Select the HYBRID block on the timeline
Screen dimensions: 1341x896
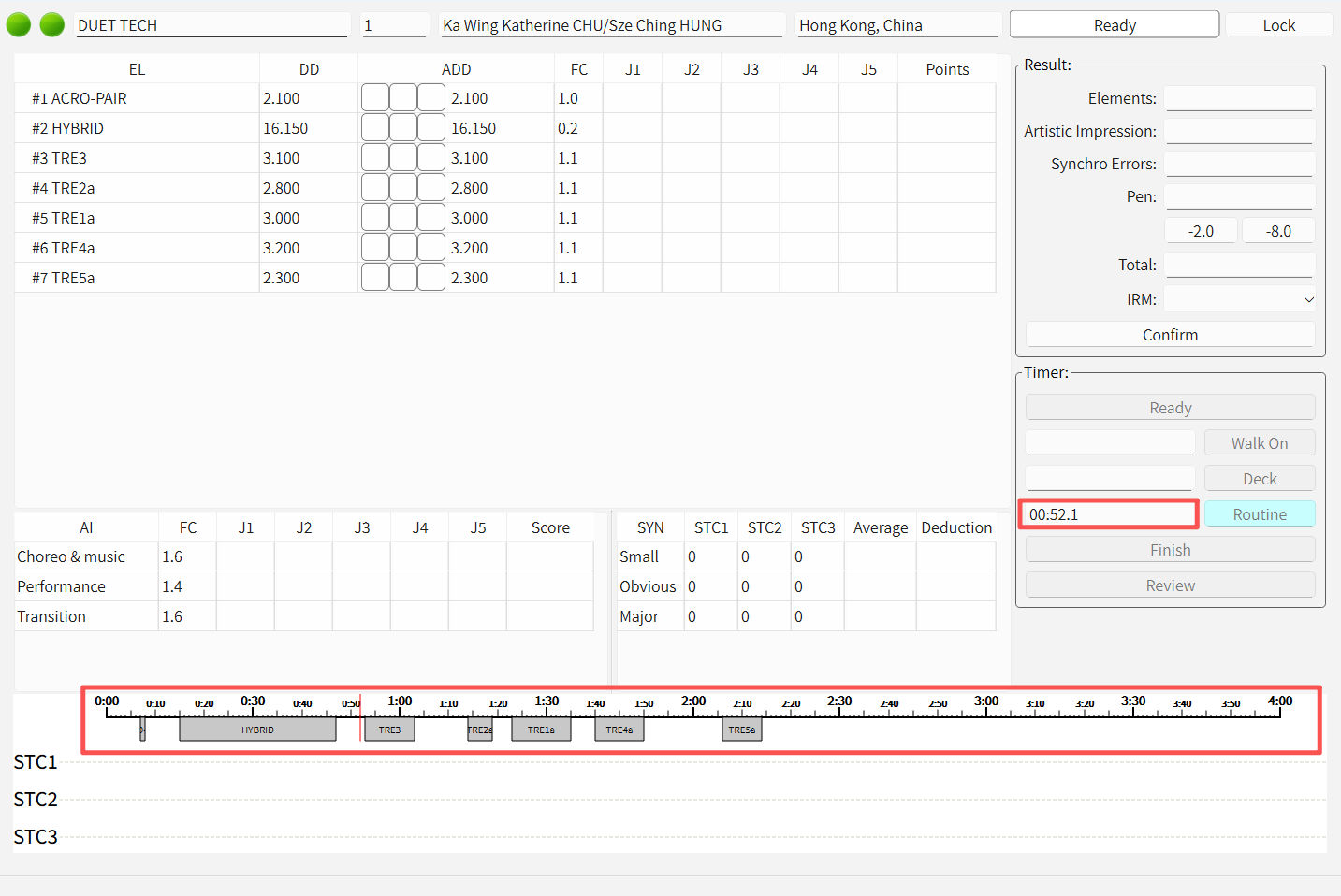point(257,730)
